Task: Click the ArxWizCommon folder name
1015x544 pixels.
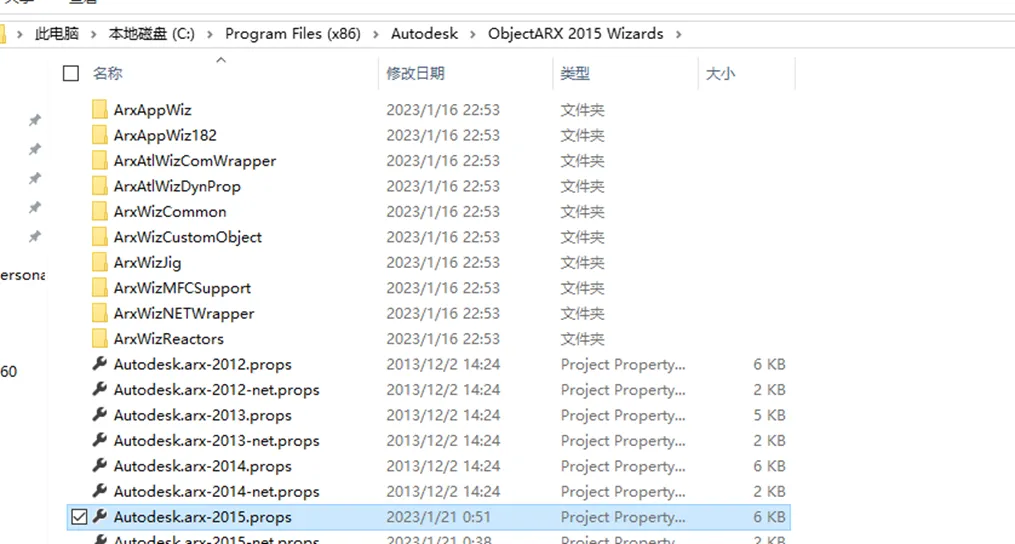Action: coord(170,212)
